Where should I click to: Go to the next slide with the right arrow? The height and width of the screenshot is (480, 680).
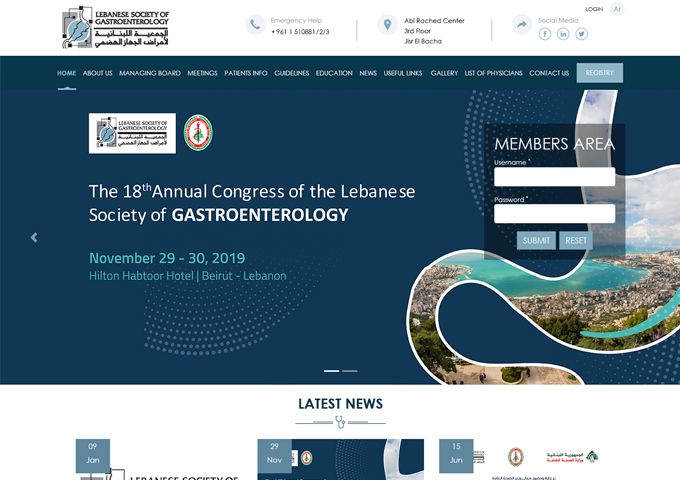[x=647, y=237]
